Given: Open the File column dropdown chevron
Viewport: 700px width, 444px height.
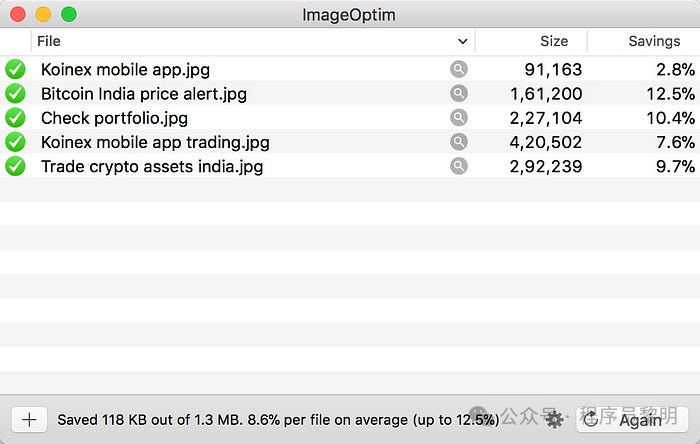Looking at the screenshot, I should tap(462, 42).
